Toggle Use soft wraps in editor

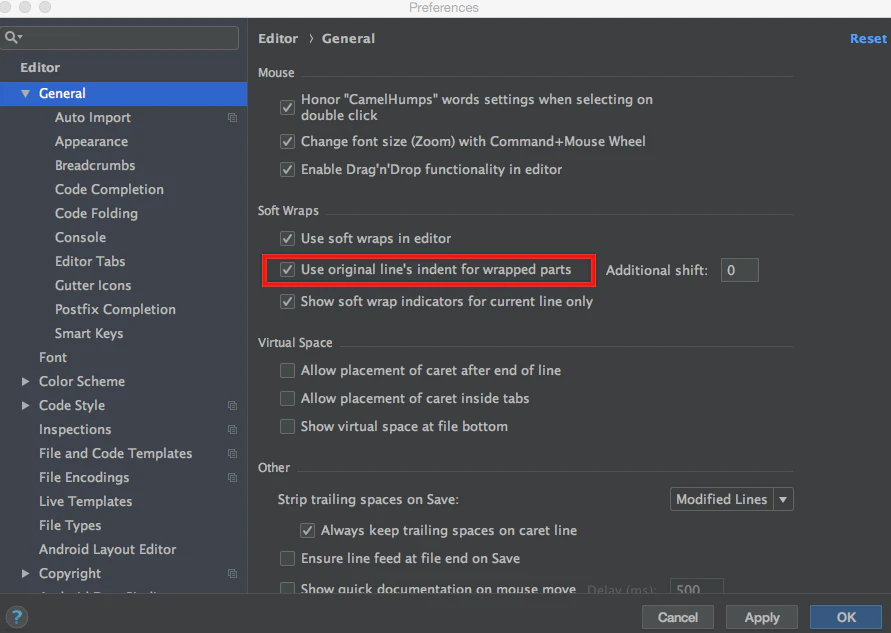(288, 239)
